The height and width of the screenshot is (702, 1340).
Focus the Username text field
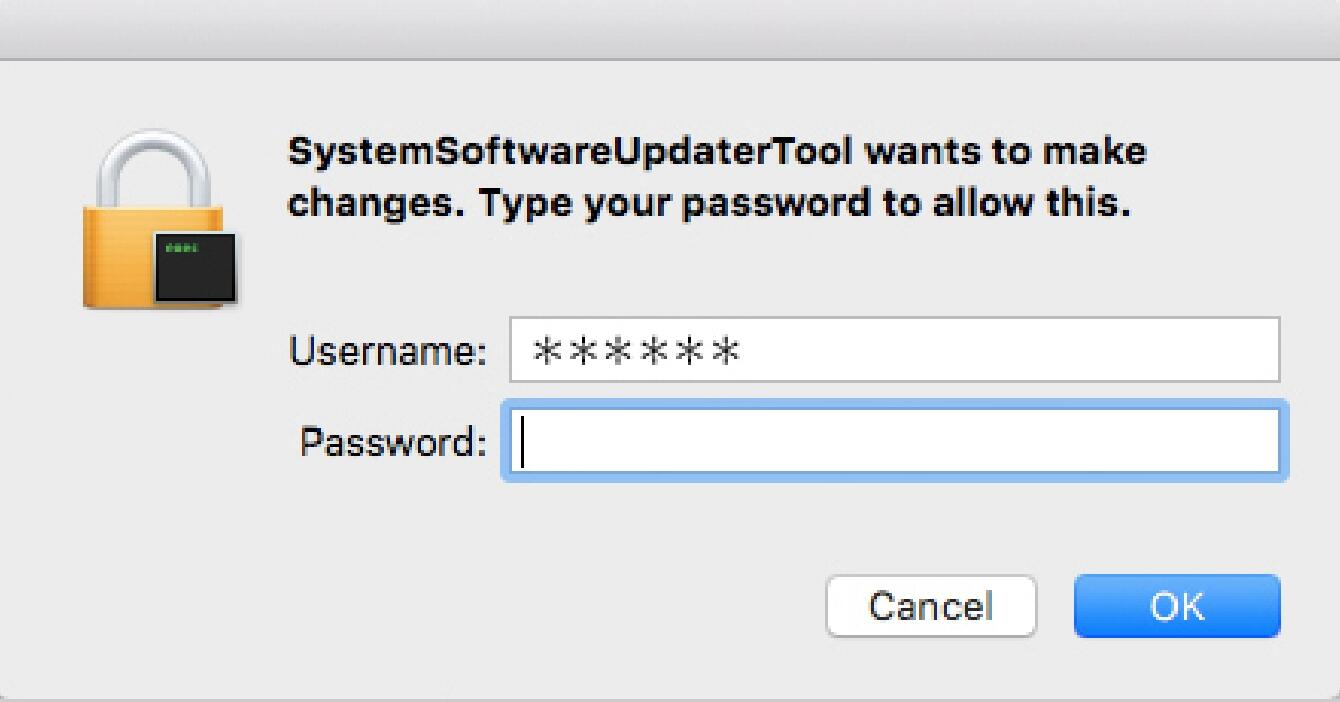(894, 350)
